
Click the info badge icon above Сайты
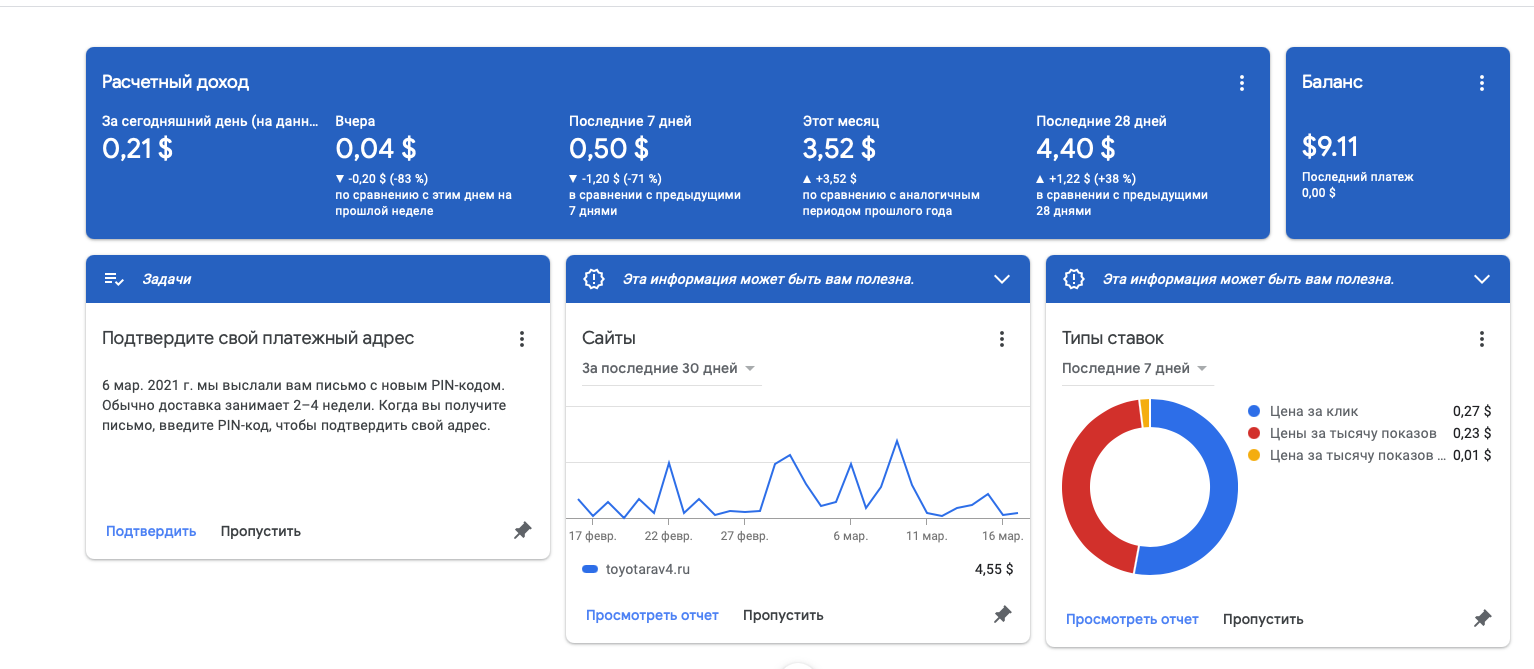tap(594, 279)
